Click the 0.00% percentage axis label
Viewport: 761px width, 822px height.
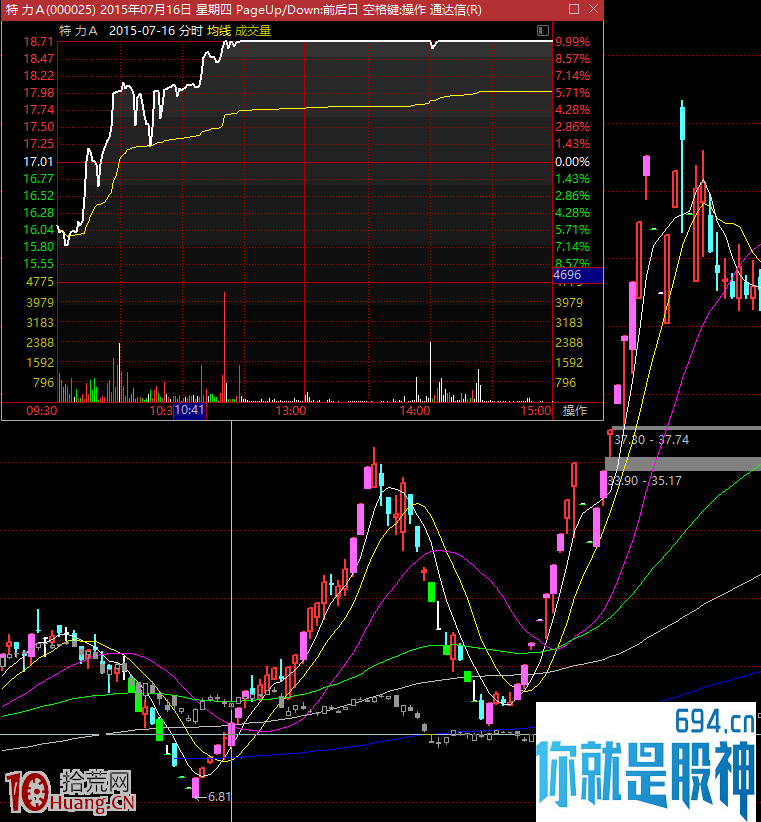point(572,162)
